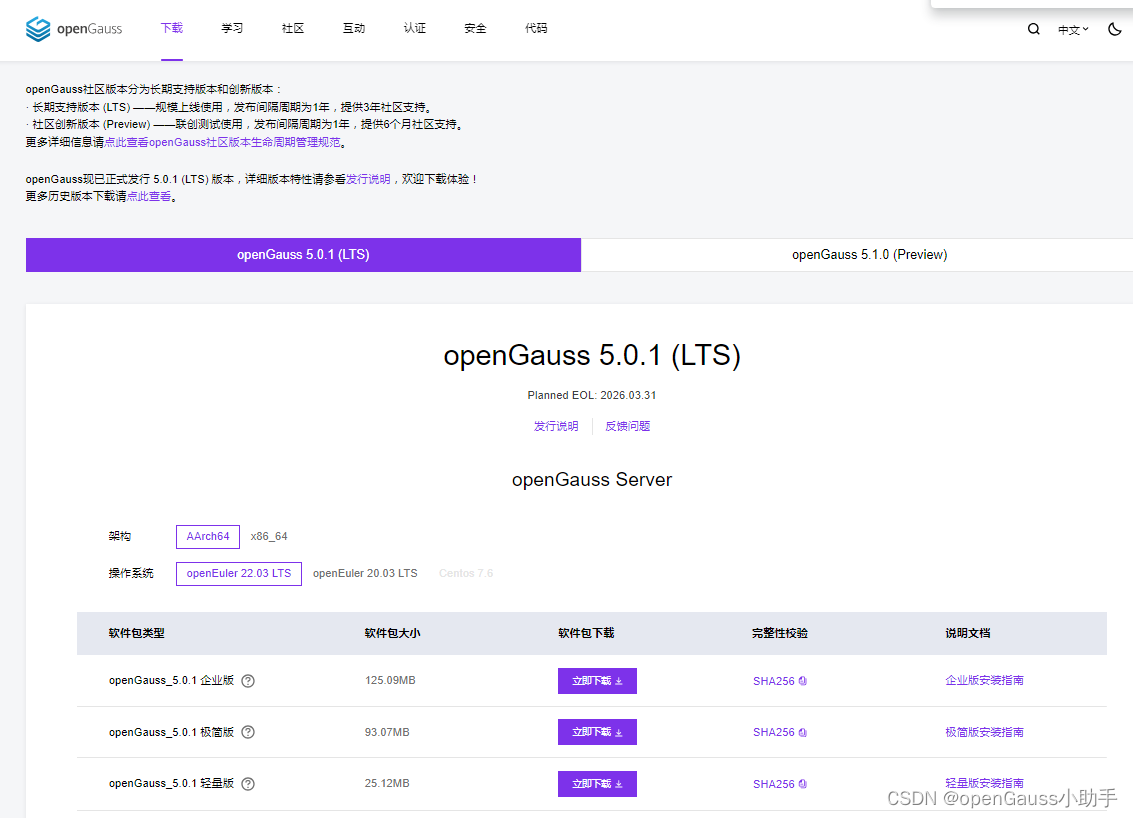The height and width of the screenshot is (818, 1133).
Task: Switch to the openGauss 5.1.0 (Preview) tab
Action: pyautogui.click(x=869, y=255)
